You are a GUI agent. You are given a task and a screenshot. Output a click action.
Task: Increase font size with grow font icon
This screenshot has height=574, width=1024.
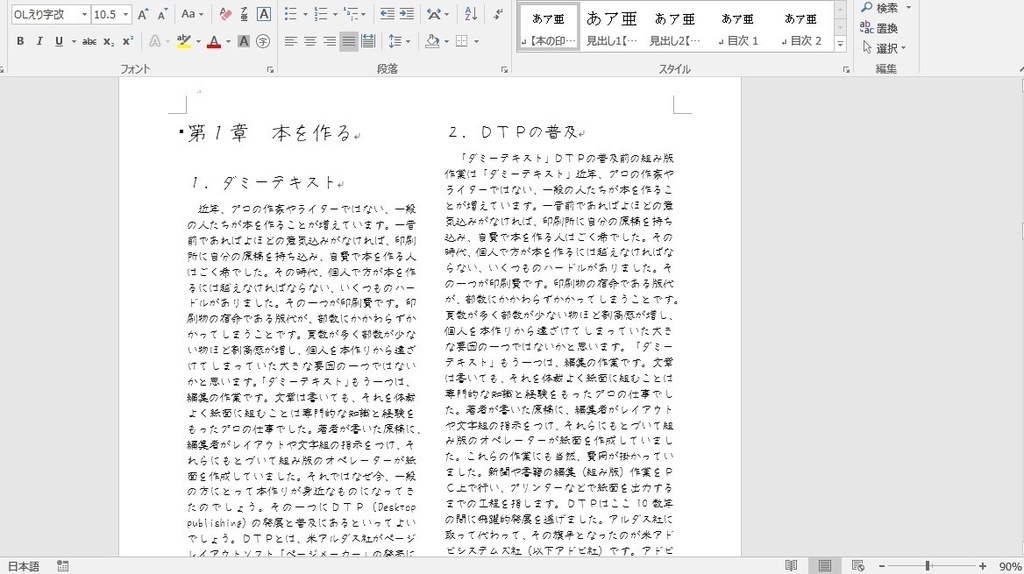tap(143, 14)
